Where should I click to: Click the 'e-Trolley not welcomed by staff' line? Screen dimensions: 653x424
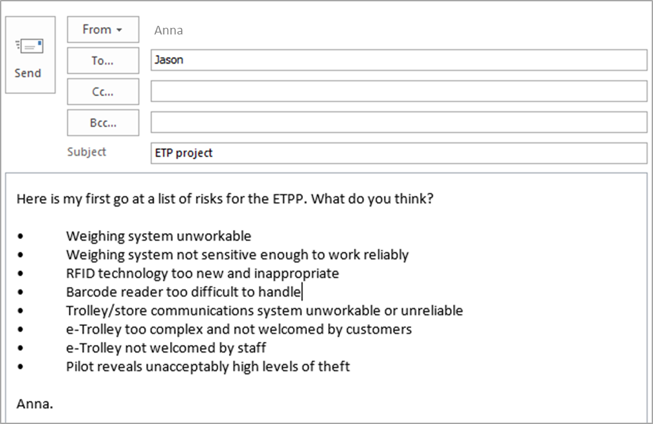pos(166,348)
